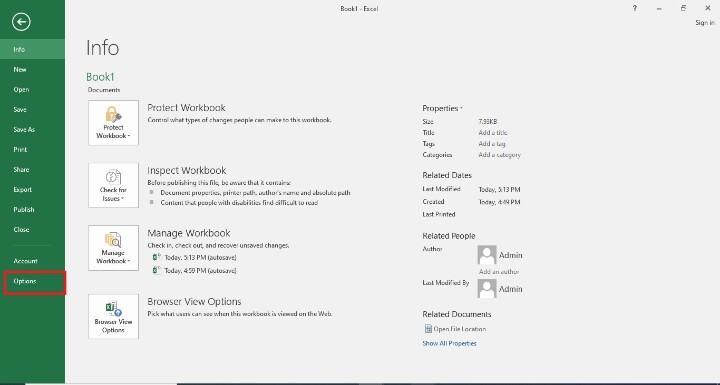Go to the Open tab

point(32,90)
